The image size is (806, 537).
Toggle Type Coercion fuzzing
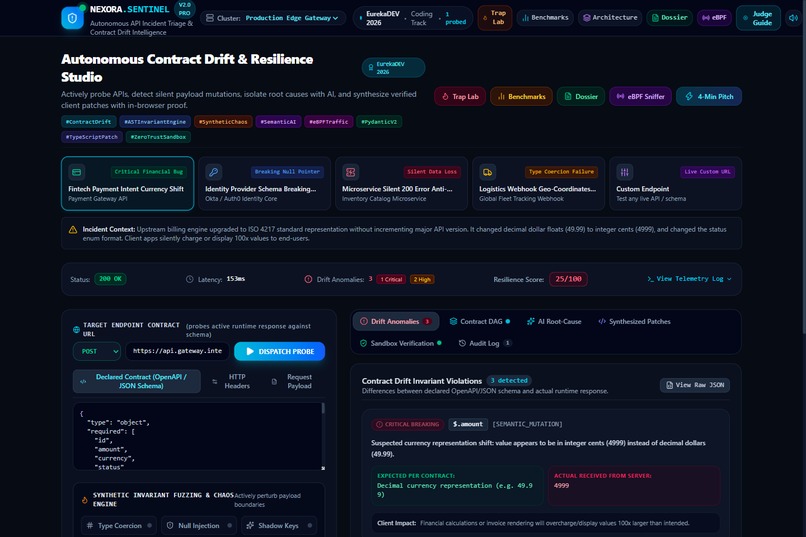coord(119,526)
